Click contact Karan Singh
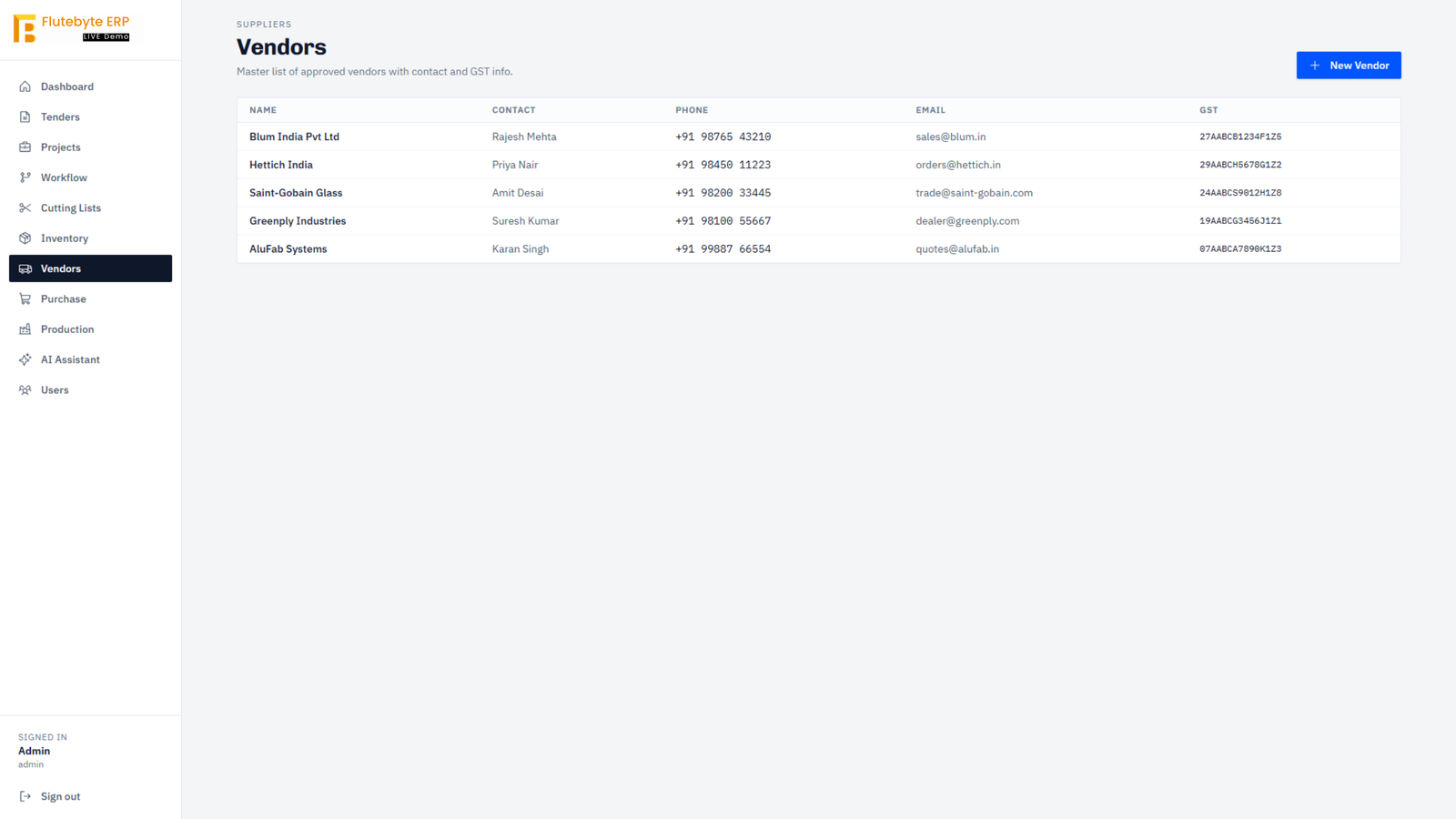Screen dimensions: 1456x819 [x=521, y=249]
